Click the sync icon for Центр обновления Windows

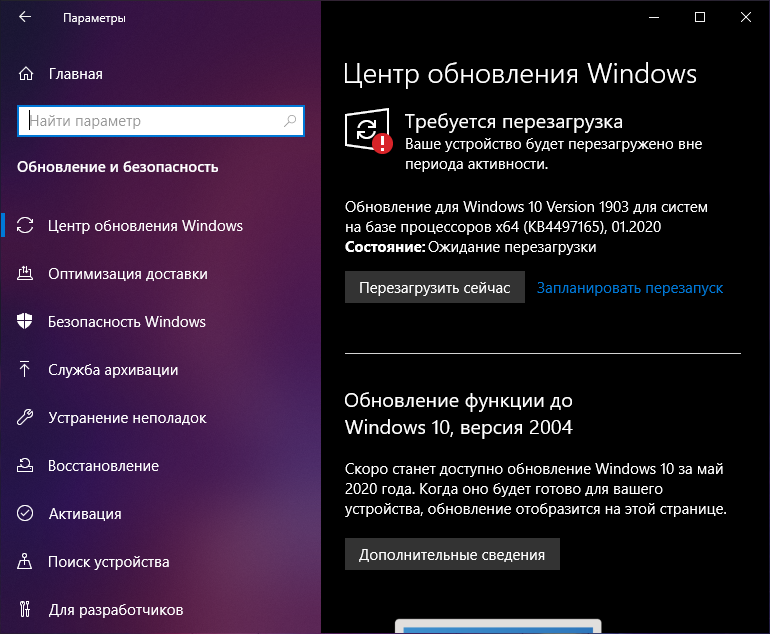[25, 225]
